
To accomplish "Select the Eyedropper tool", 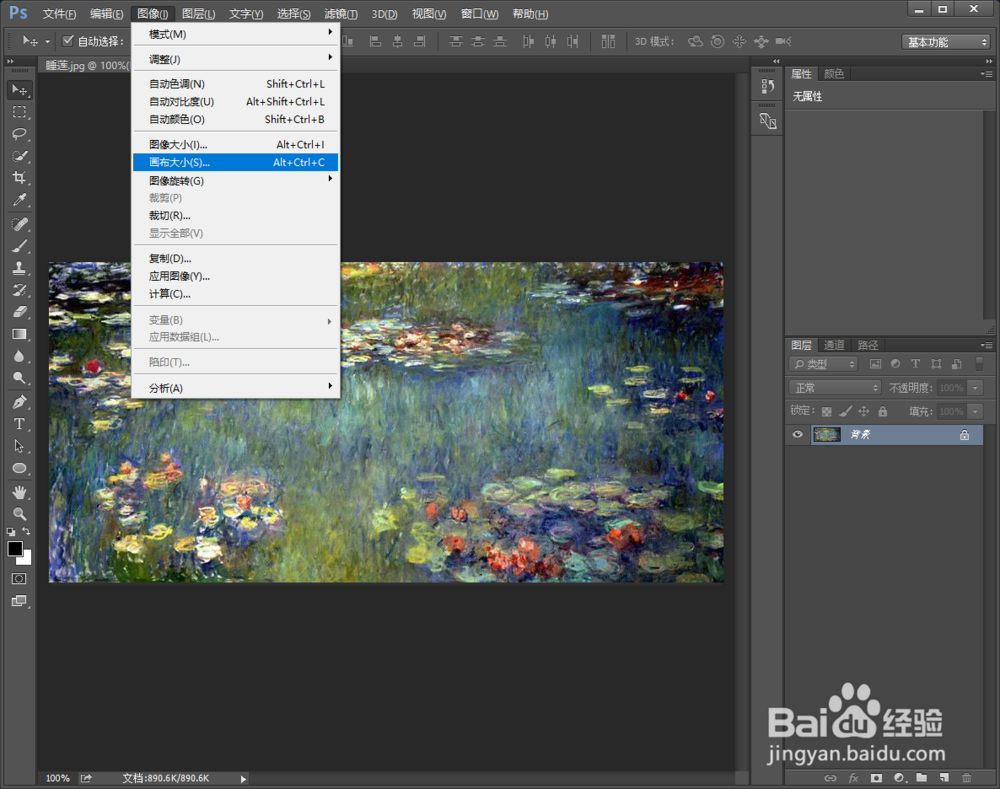I will click(x=19, y=200).
